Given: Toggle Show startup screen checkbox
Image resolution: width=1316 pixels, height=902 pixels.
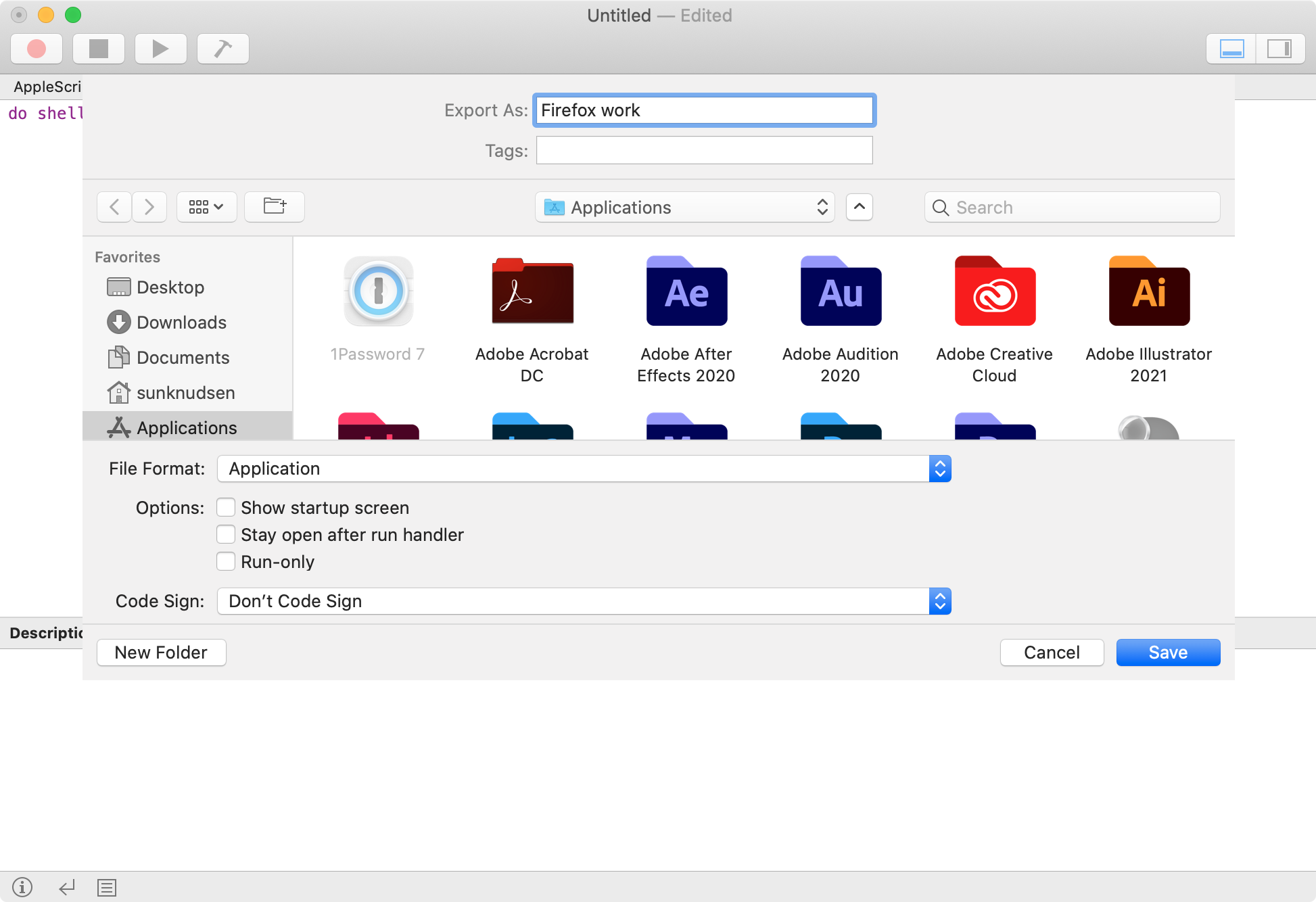Looking at the screenshot, I should coord(225,507).
